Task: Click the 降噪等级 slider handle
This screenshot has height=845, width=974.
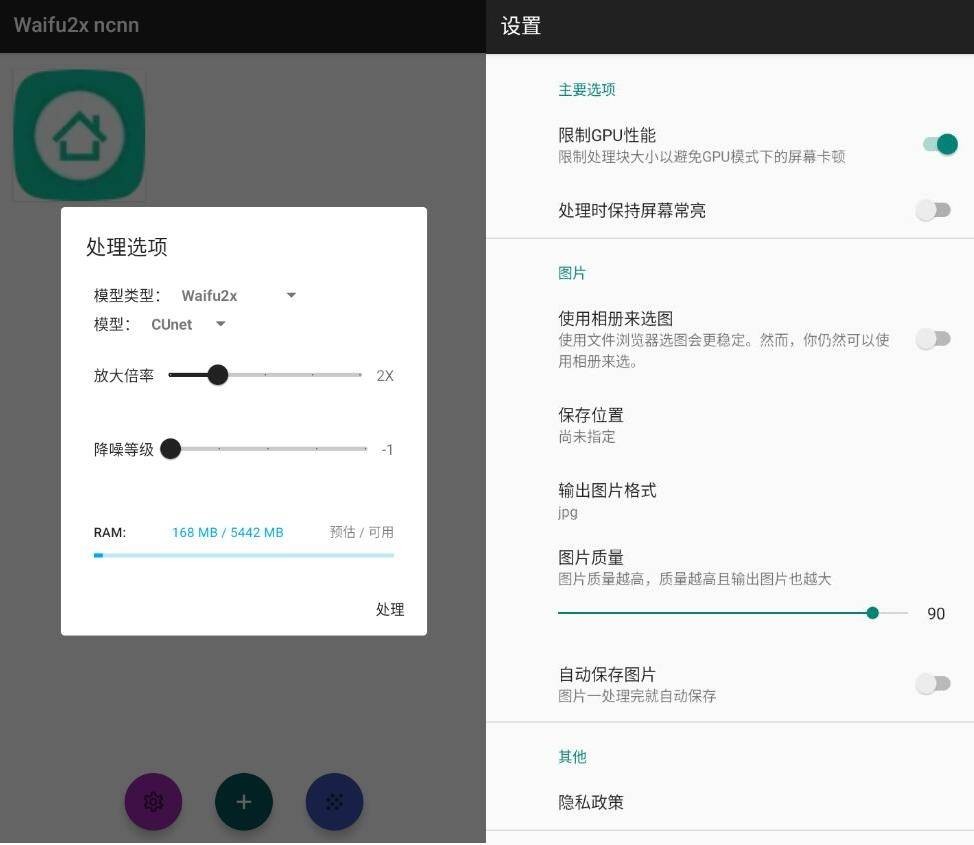Action: click(x=171, y=449)
